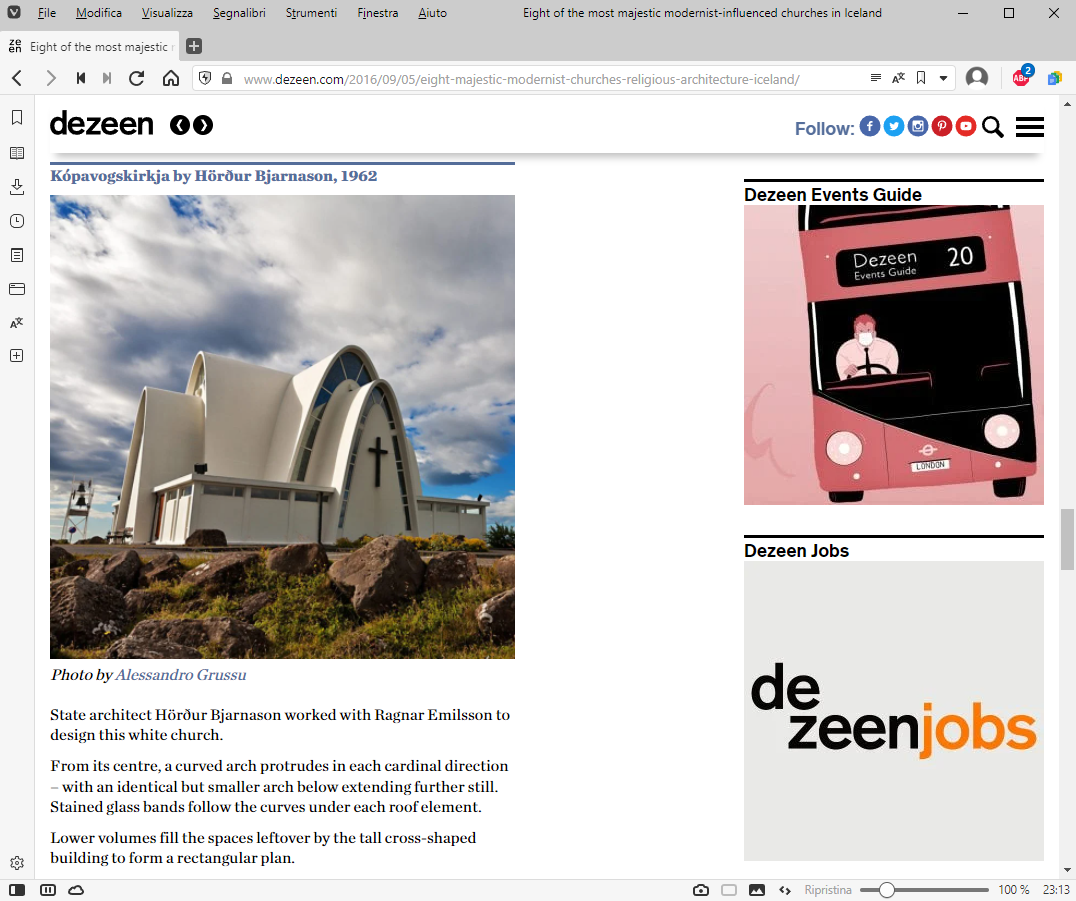Open the Dezeen site search
This screenshot has width=1076, height=901.
coord(992,127)
